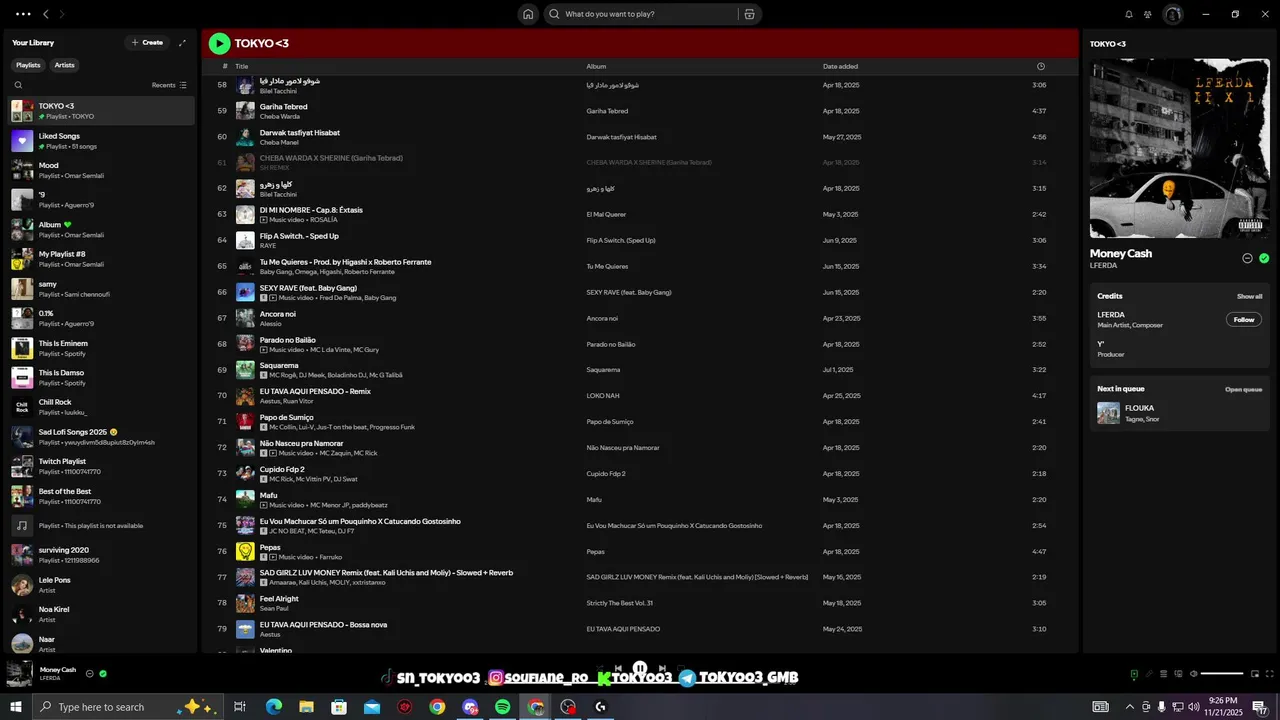Open the Money Cash title in side panel

(x=1121, y=254)
